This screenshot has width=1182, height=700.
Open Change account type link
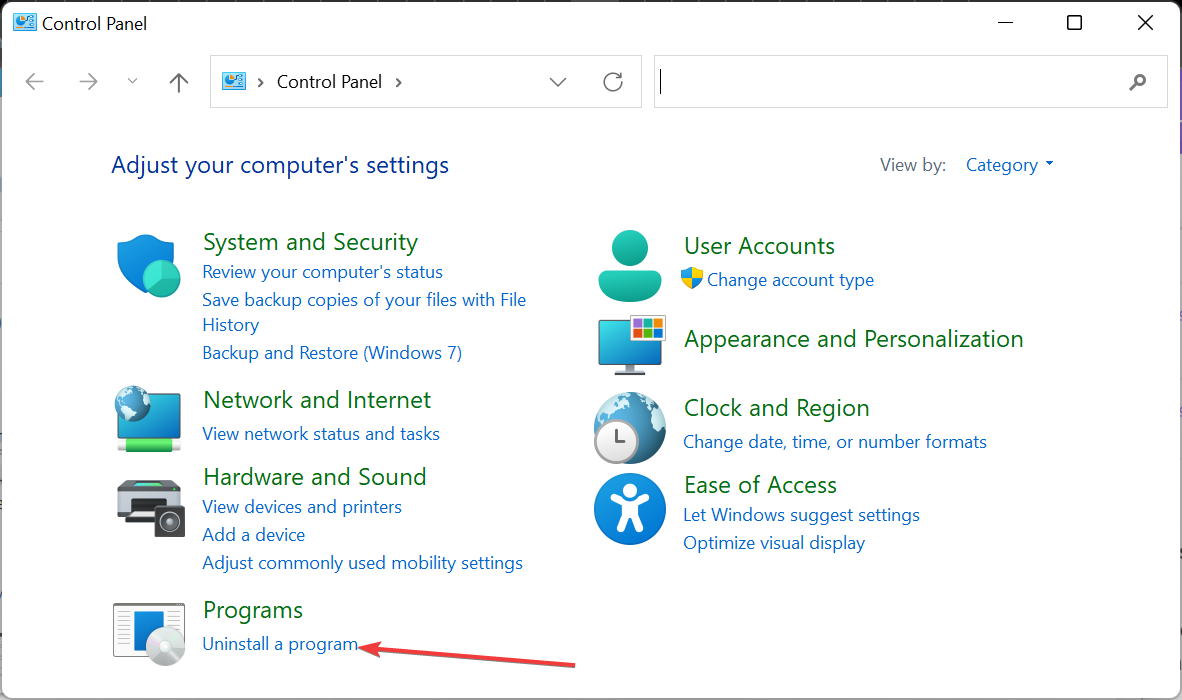pos(790,280)
